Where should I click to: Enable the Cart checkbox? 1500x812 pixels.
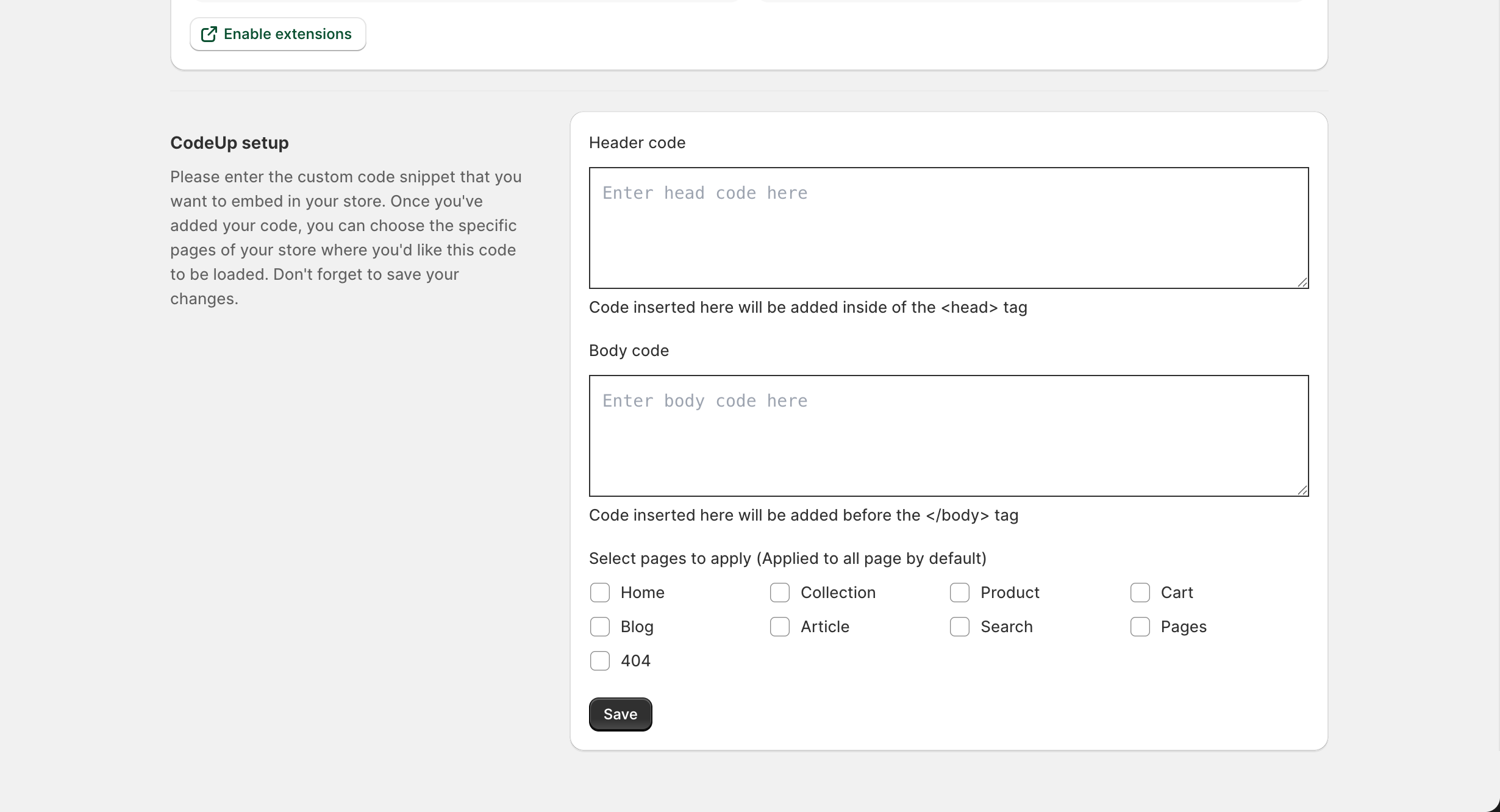[x=1140, y=592]
